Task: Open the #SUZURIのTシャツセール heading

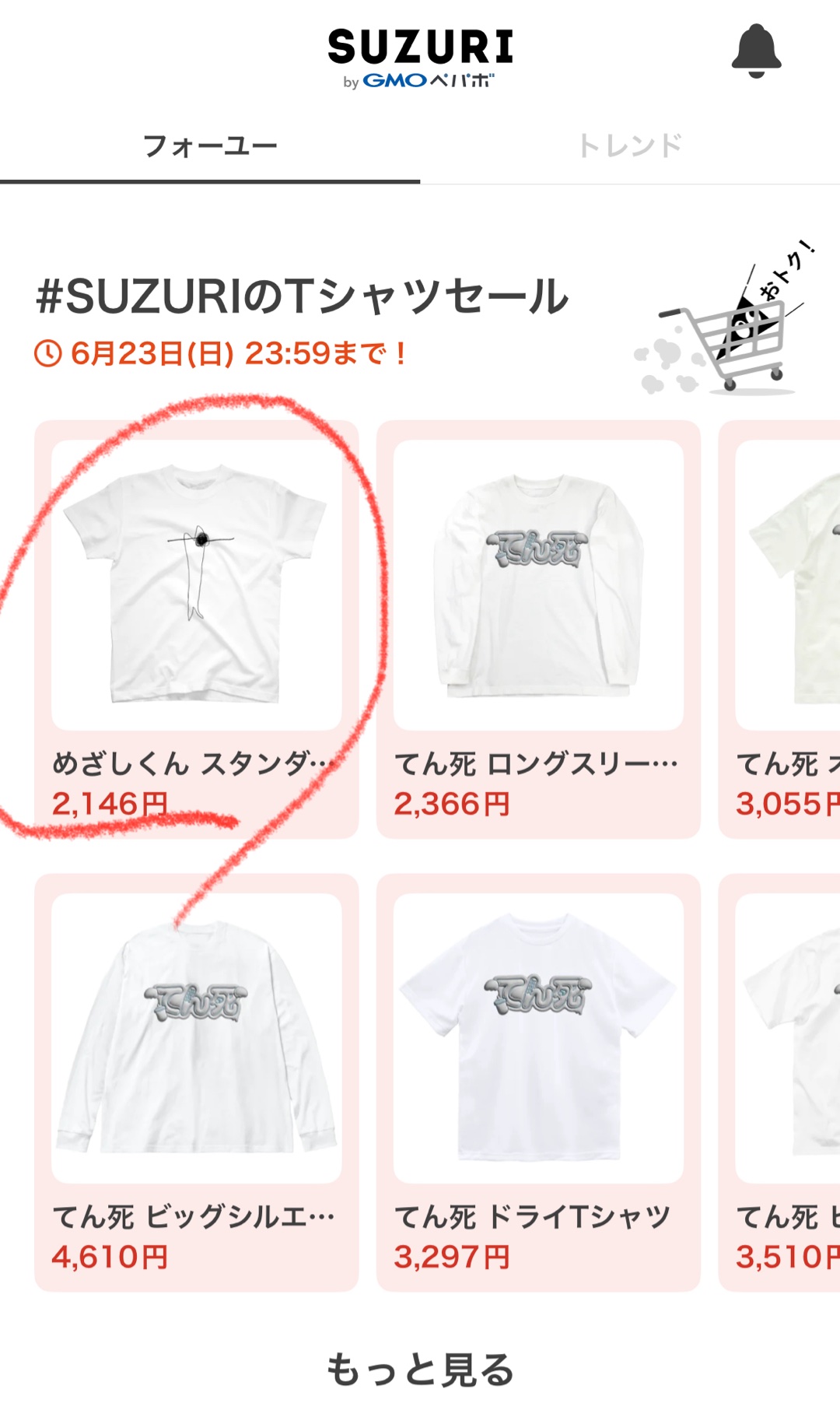Action: coord(303,296)
